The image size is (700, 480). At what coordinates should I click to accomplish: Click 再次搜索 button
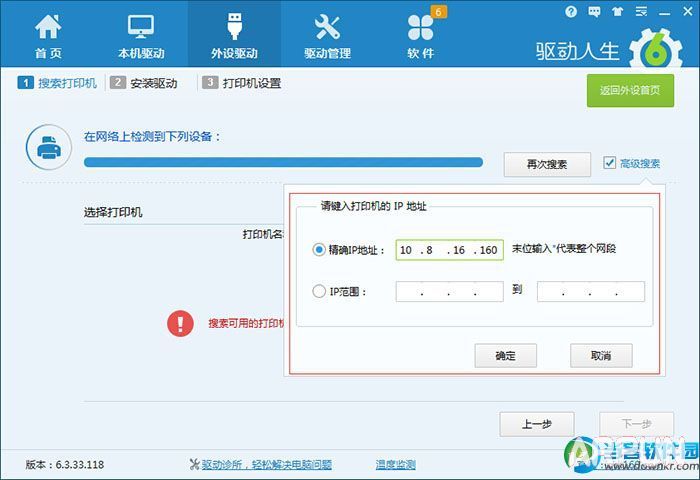click(547, 164)
